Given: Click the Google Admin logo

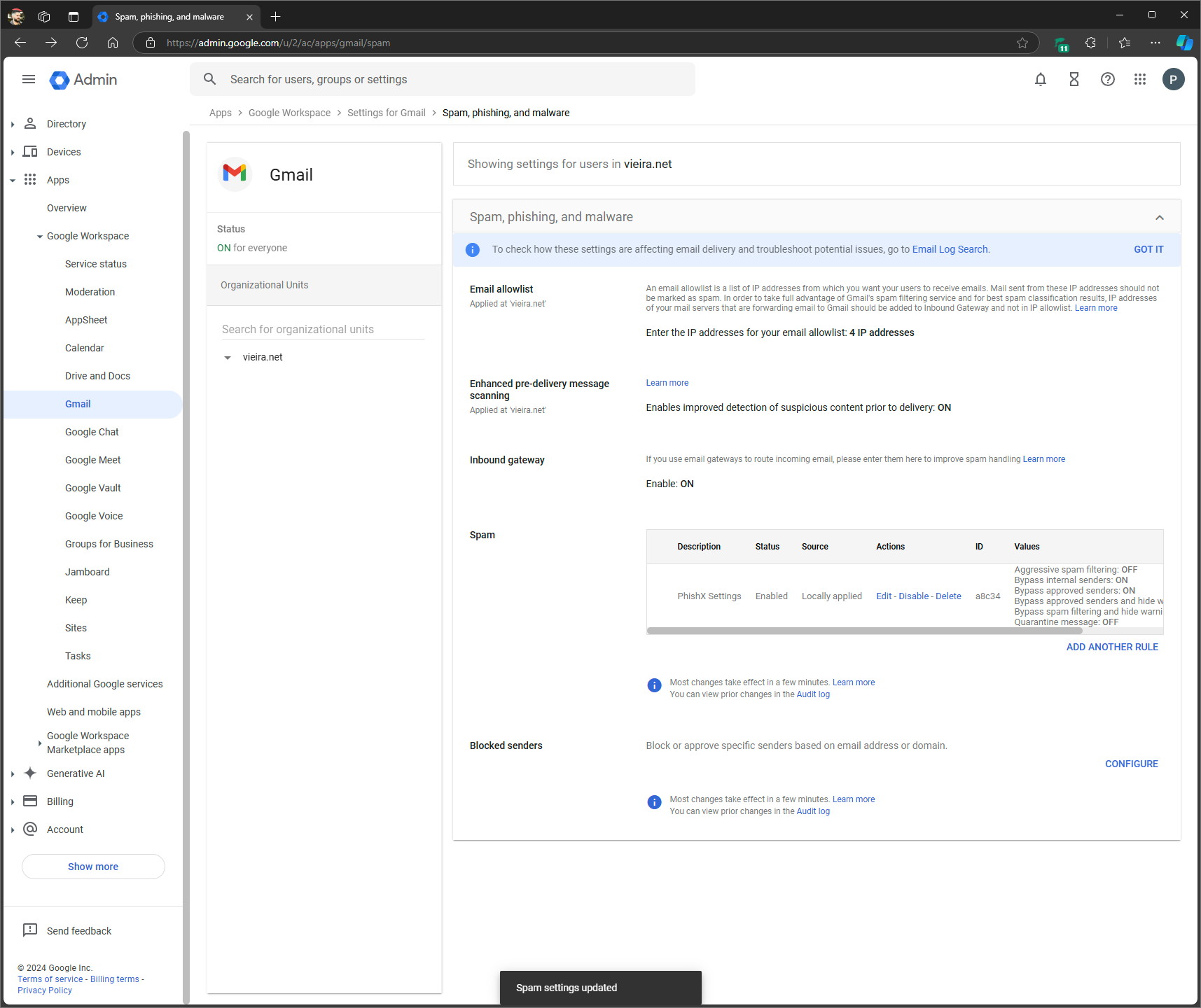Looking at the screenshot, I should 83,80.
